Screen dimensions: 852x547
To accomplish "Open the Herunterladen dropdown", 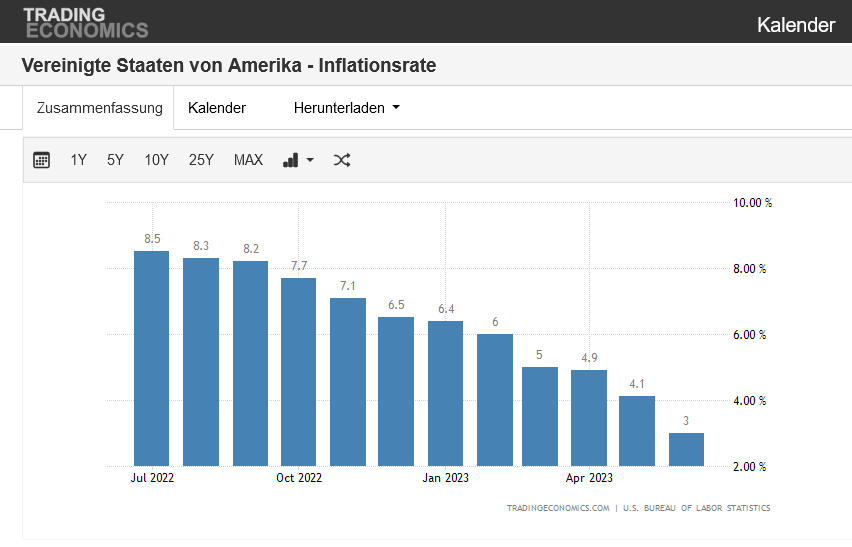I will pos(346,108).
